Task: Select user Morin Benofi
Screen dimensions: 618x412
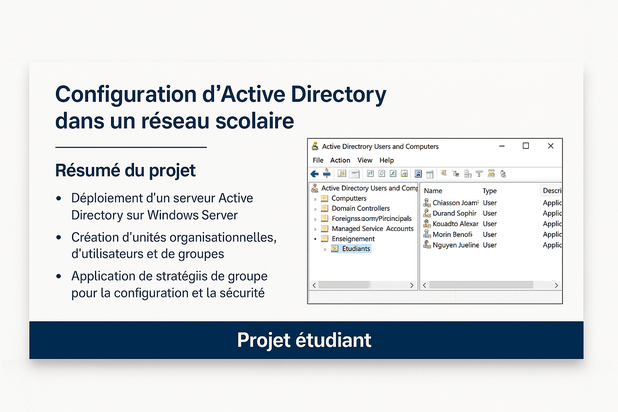Action: pyautogui.click(x=452, y=234)
